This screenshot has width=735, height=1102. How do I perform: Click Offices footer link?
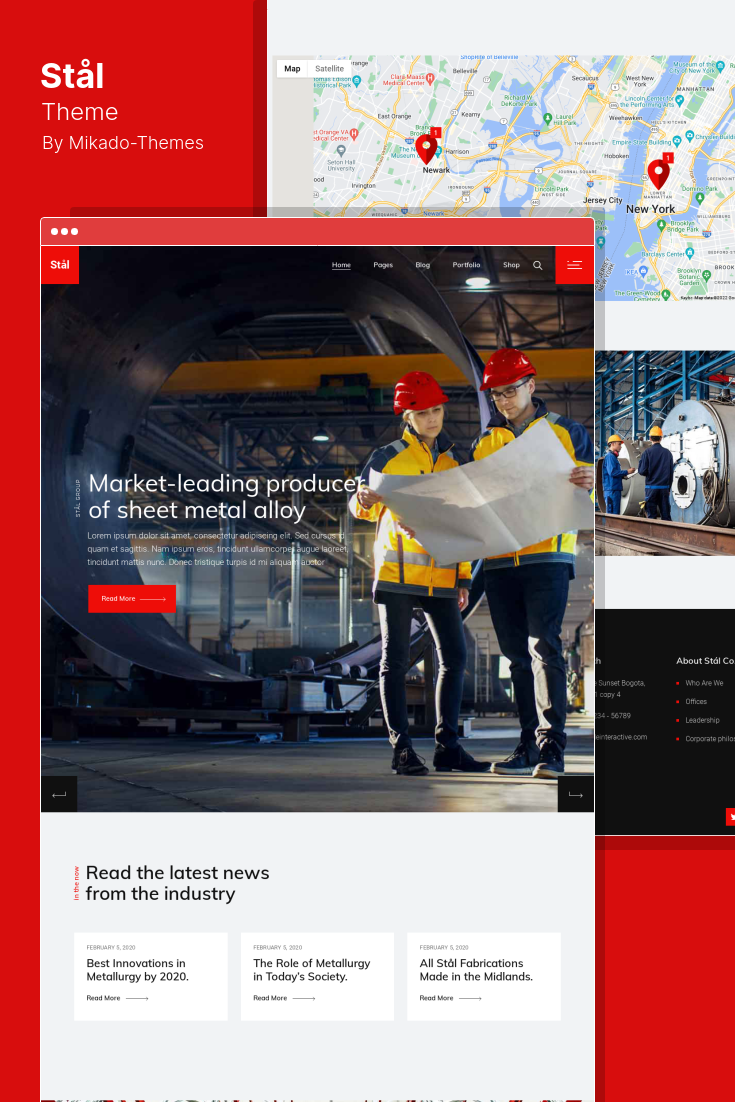click(696, 701)
